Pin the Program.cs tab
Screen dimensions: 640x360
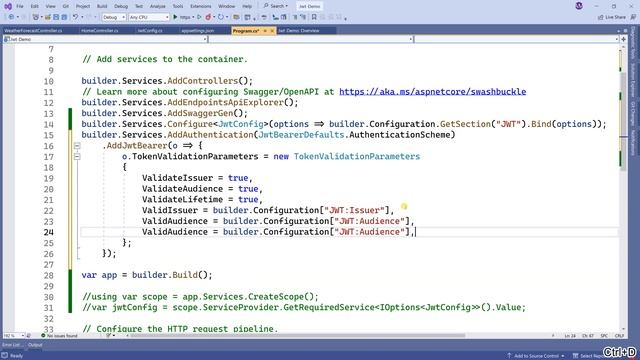pyautogui.click(x=265, y=31)
